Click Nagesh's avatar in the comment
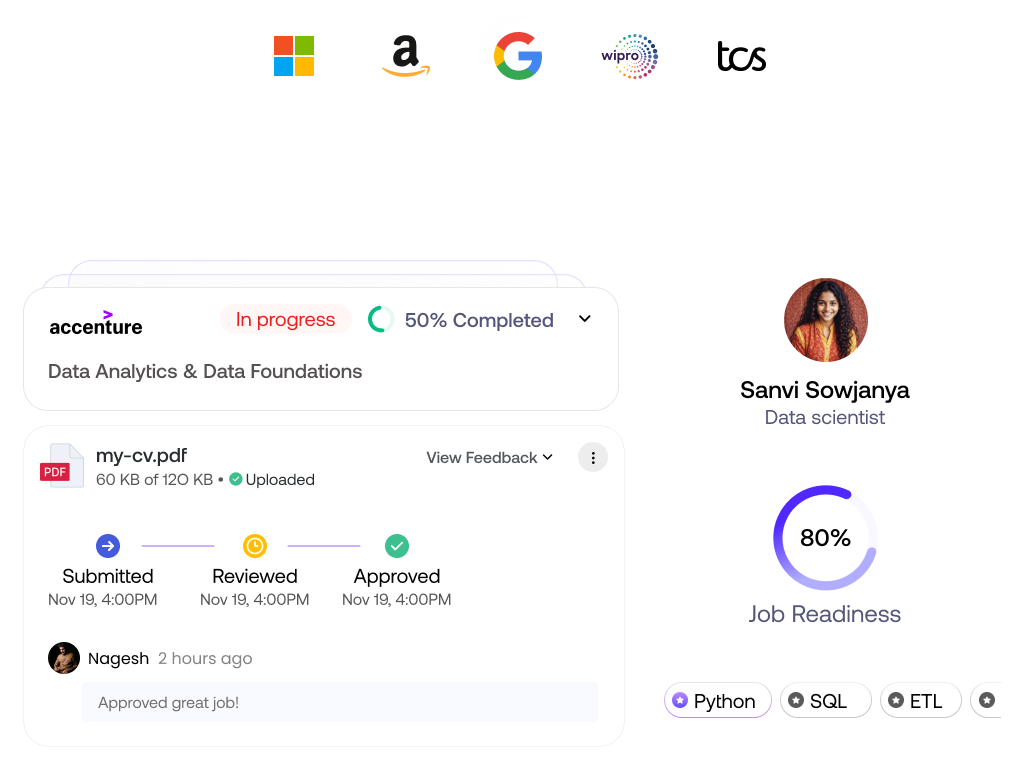This screenshot has width=1034, height=762. point(64,658)
